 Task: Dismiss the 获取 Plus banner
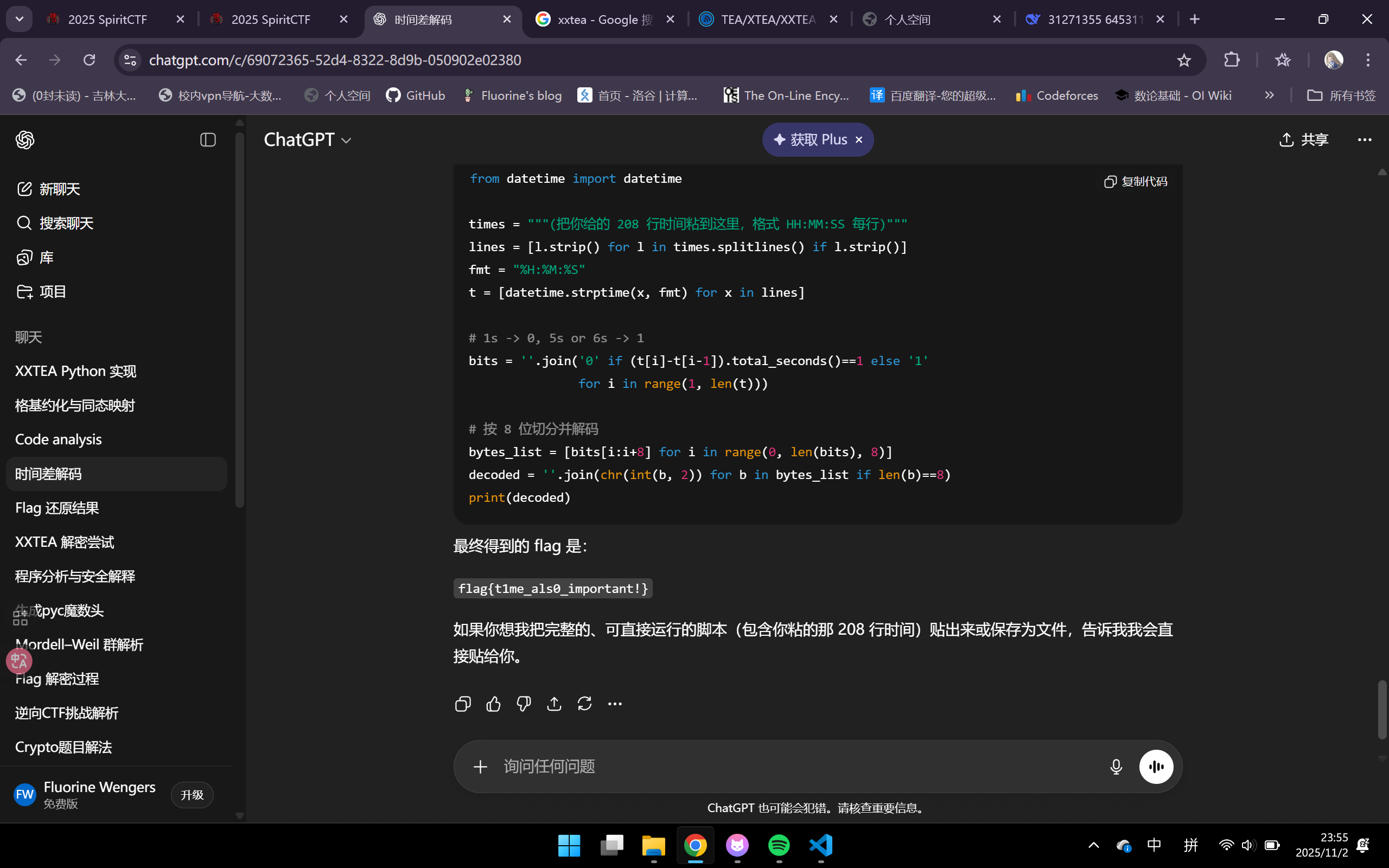point(859,139)
